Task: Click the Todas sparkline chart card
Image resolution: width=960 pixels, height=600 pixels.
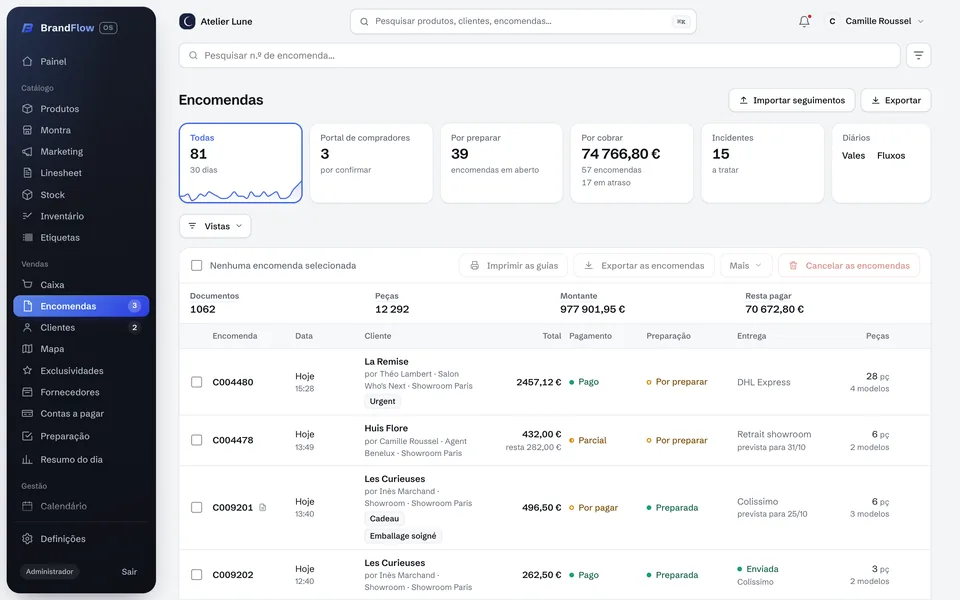Action: pos(241,163)
